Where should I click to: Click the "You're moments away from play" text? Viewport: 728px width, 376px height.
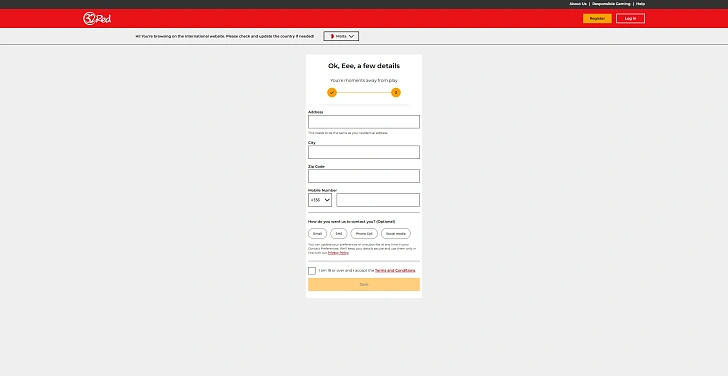point(364,80)
